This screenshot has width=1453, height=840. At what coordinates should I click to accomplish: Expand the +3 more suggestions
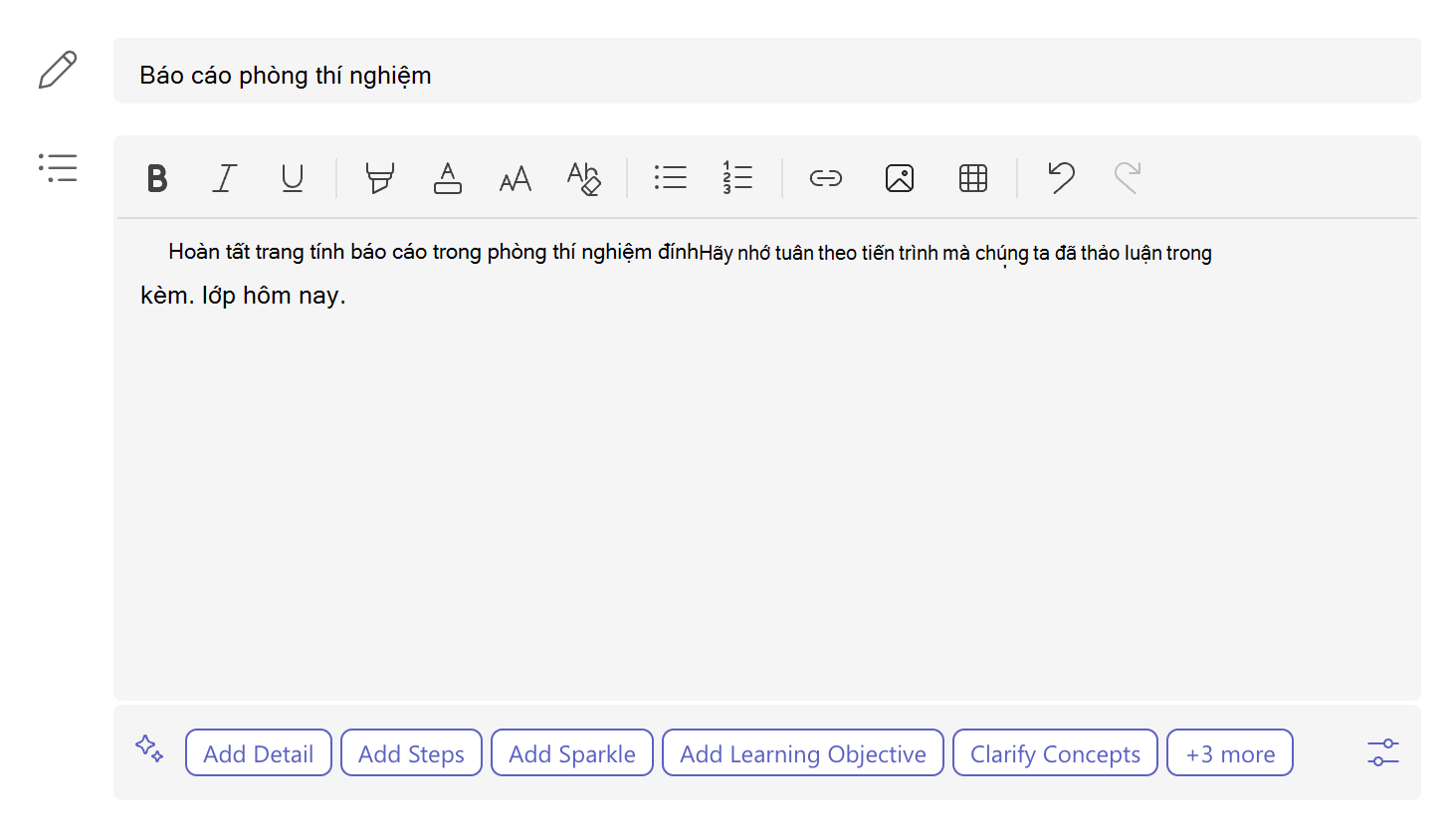pos(1230,753)
